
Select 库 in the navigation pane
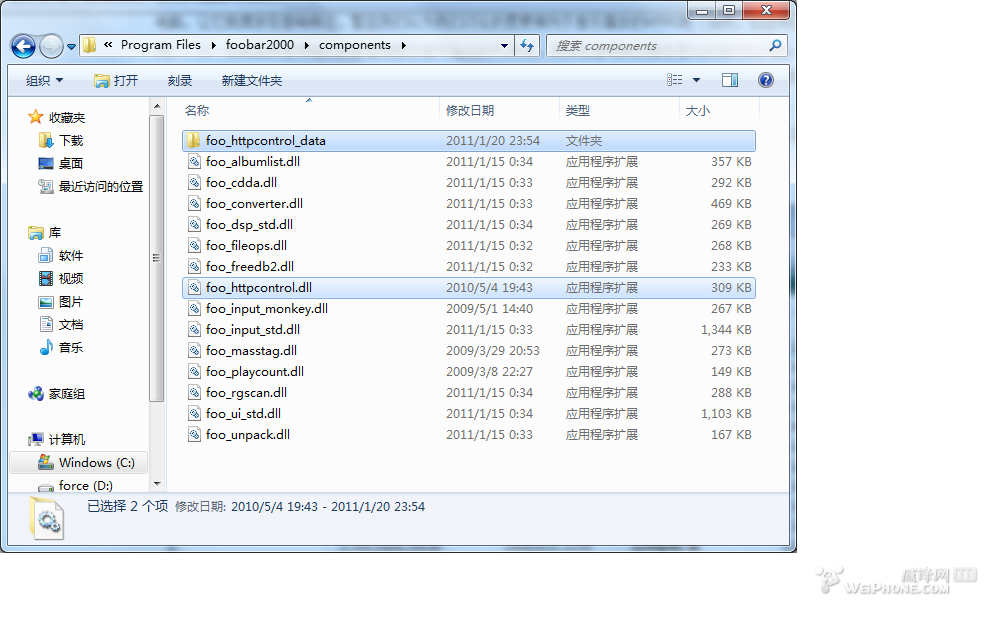(x=44, y=233)
